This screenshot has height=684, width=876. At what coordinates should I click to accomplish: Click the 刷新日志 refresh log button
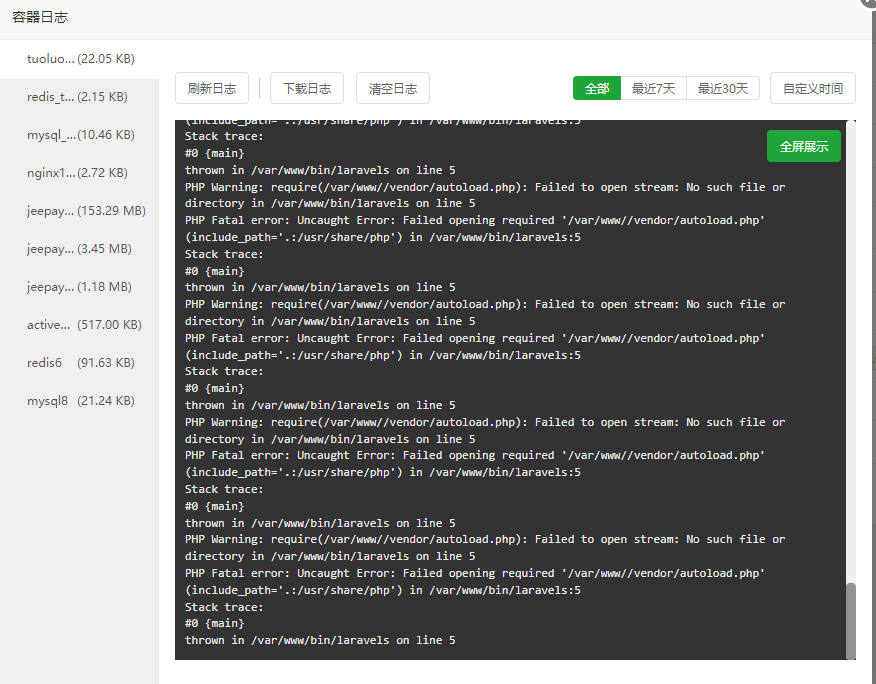212,88
